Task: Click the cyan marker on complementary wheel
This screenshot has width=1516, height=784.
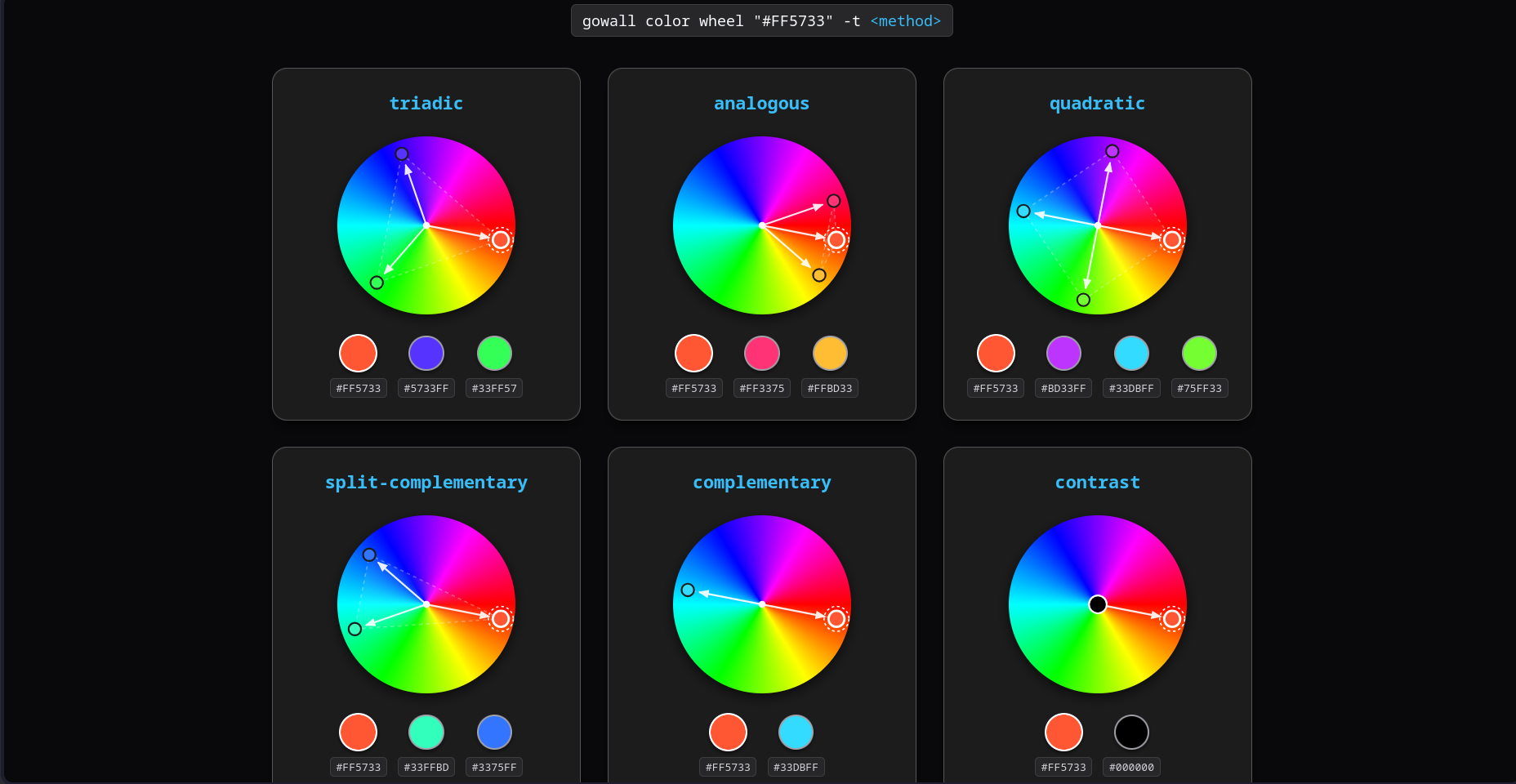Action: tap(688, 590)
